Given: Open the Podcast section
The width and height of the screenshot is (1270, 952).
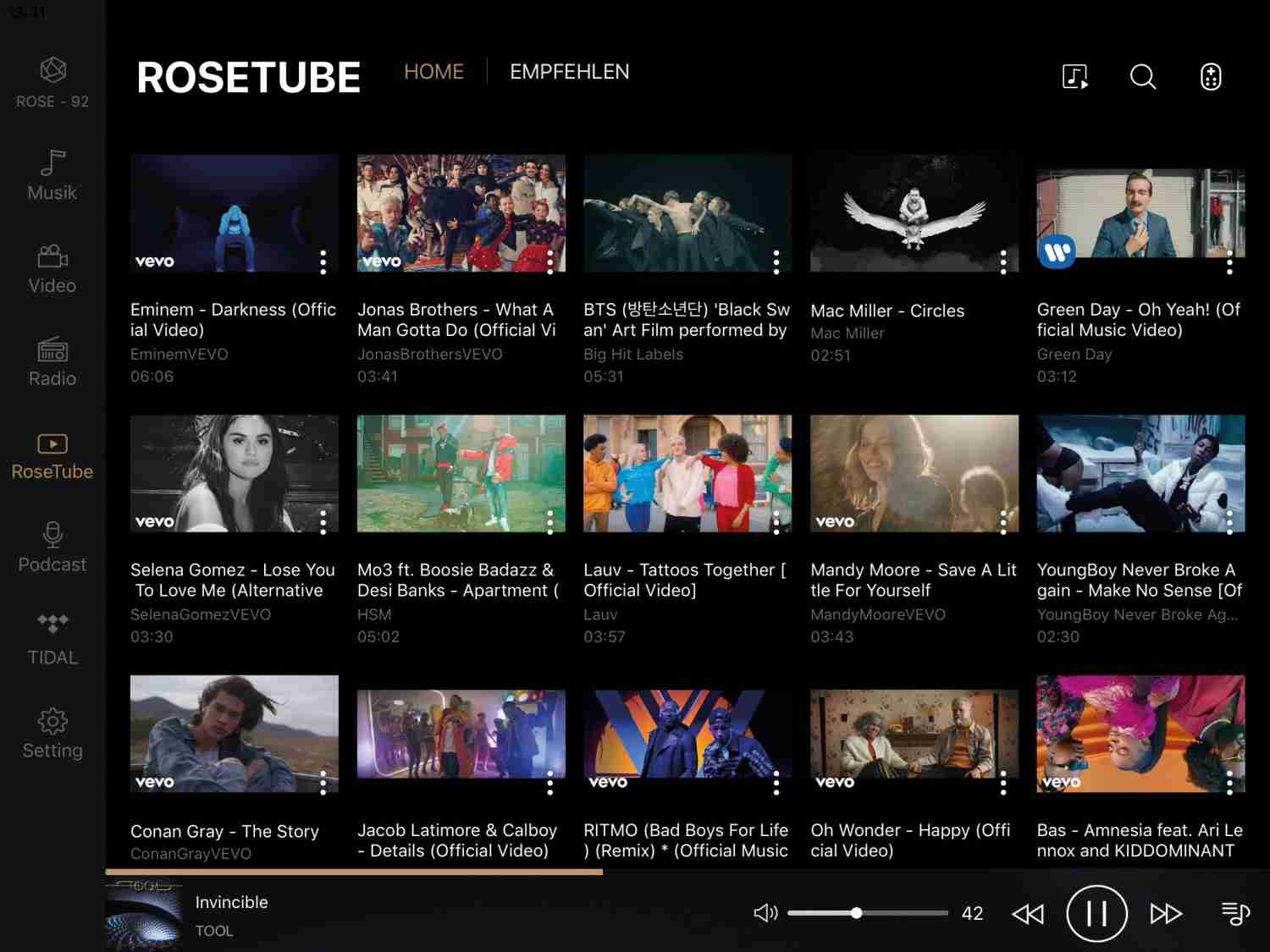Looking at the screenshot, I should [52, 548].
